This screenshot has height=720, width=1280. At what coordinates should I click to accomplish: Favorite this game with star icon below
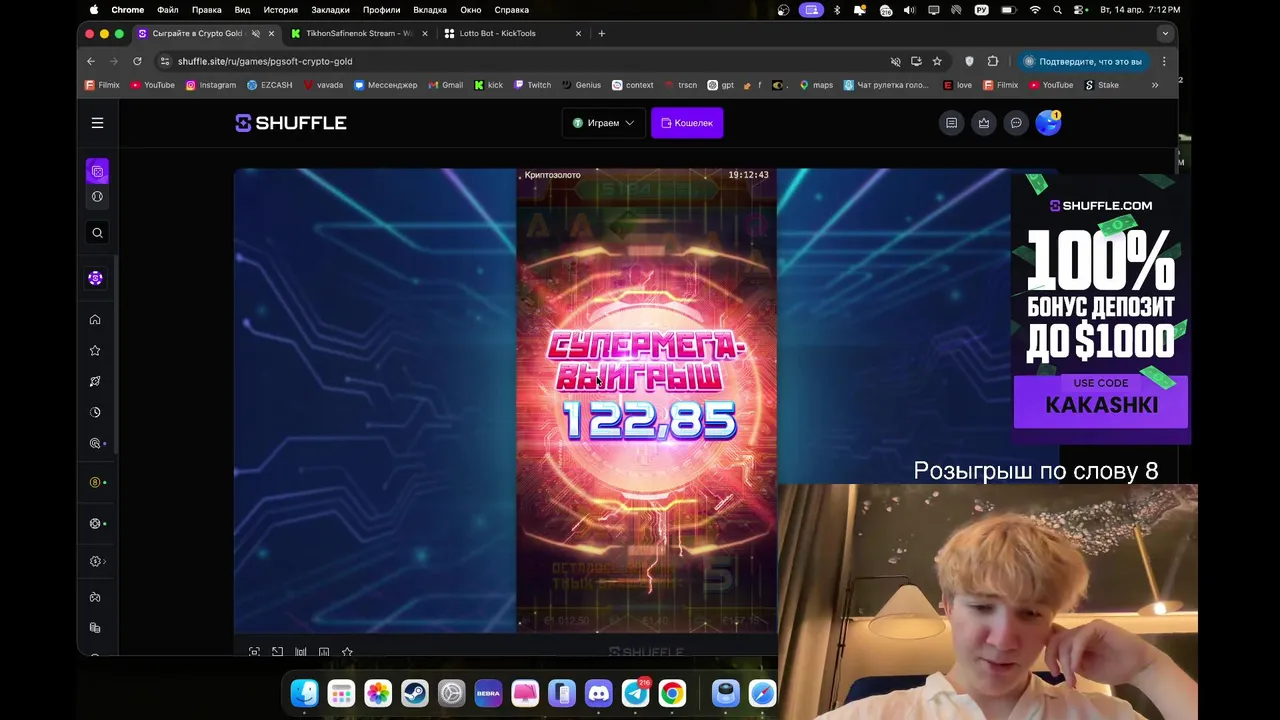(x=347, y=652)
